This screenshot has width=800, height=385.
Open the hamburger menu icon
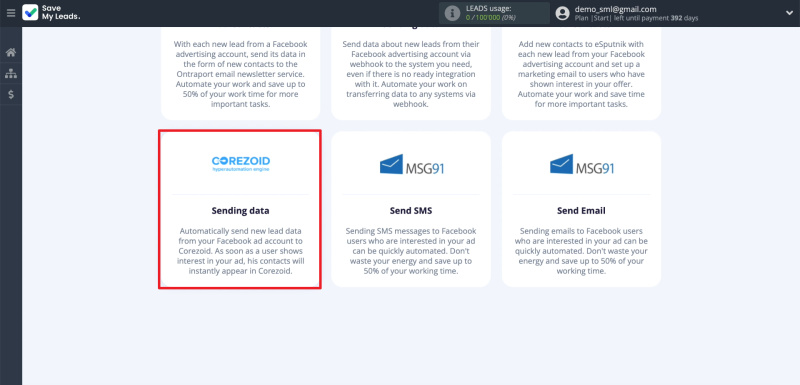coord(11,13)
